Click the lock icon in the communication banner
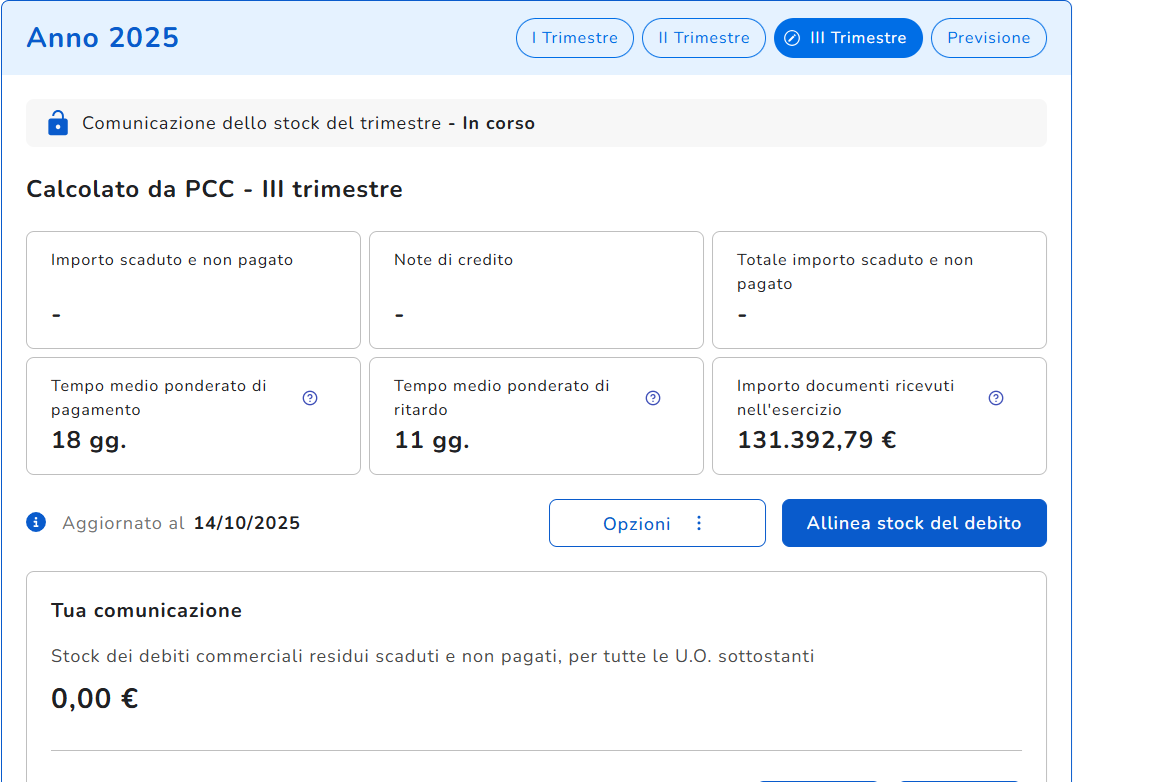 (x=58, y=123)
